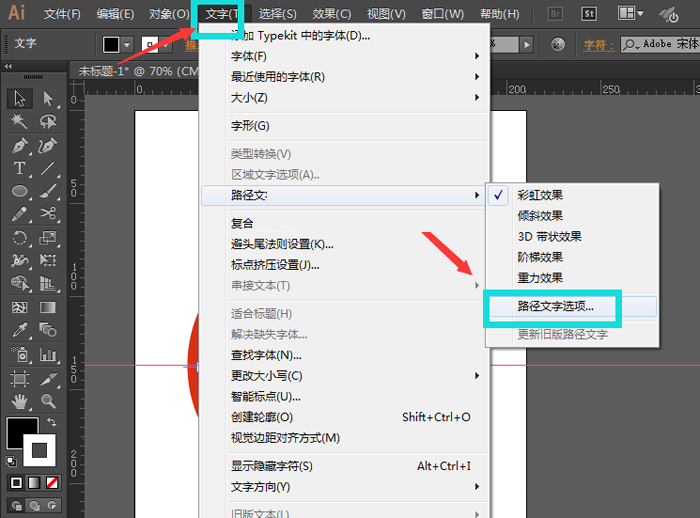Screen dimensions: 700x518
Task: Pick the Hand tool
Action: (19, 401)
